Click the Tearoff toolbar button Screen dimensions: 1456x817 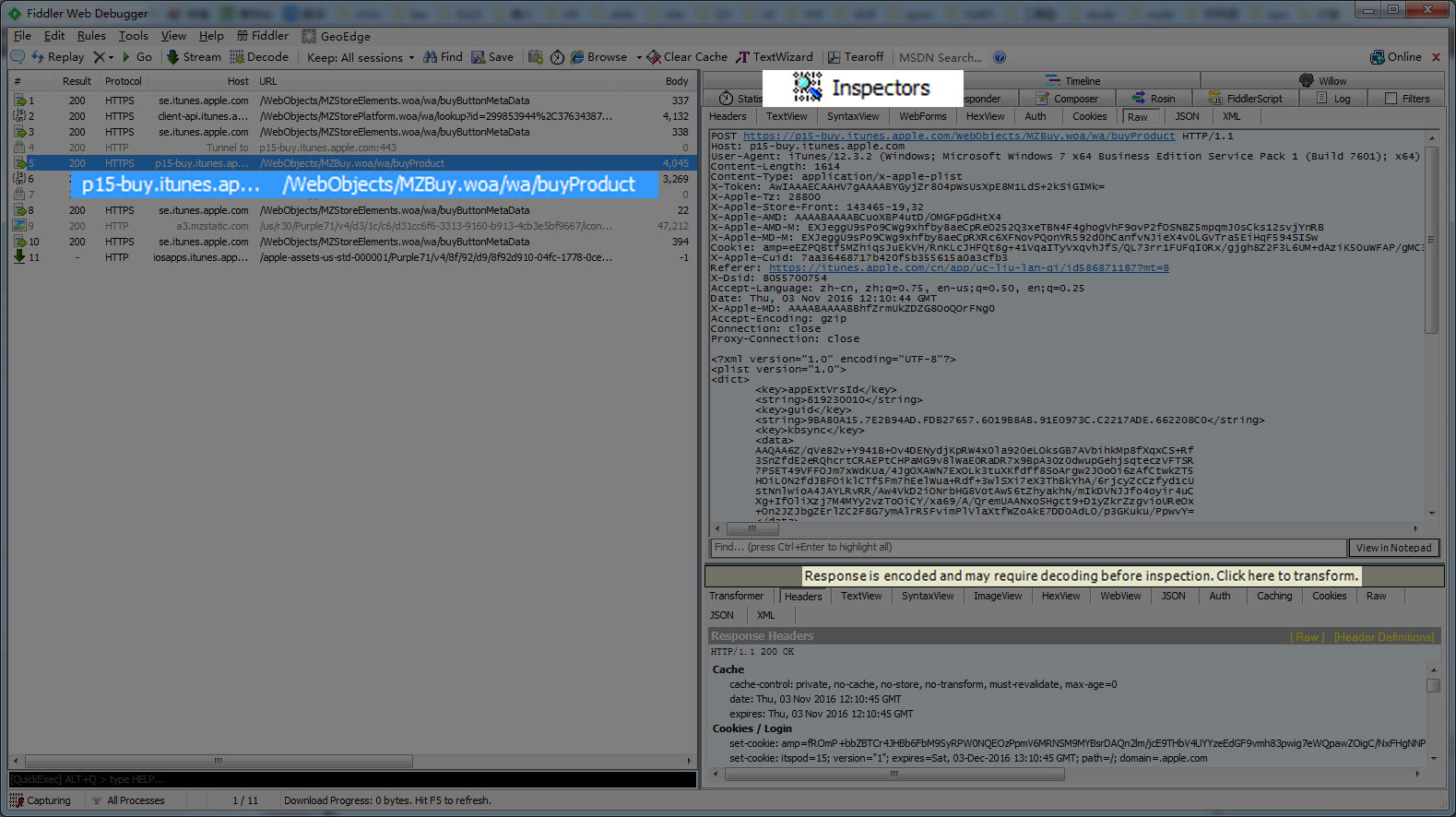(856, 57)
